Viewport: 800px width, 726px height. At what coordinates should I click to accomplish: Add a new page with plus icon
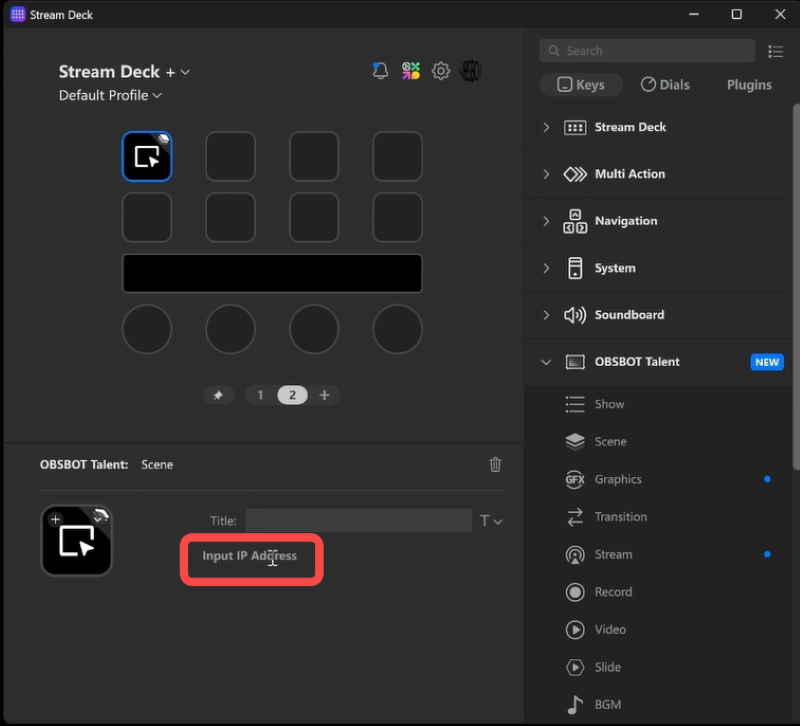[324, 395]
